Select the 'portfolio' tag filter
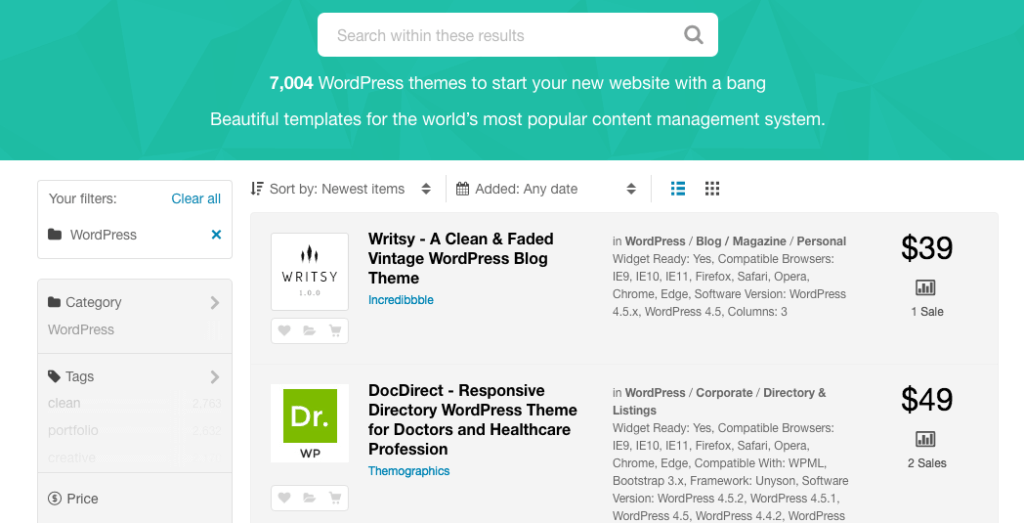 point(73,431)
